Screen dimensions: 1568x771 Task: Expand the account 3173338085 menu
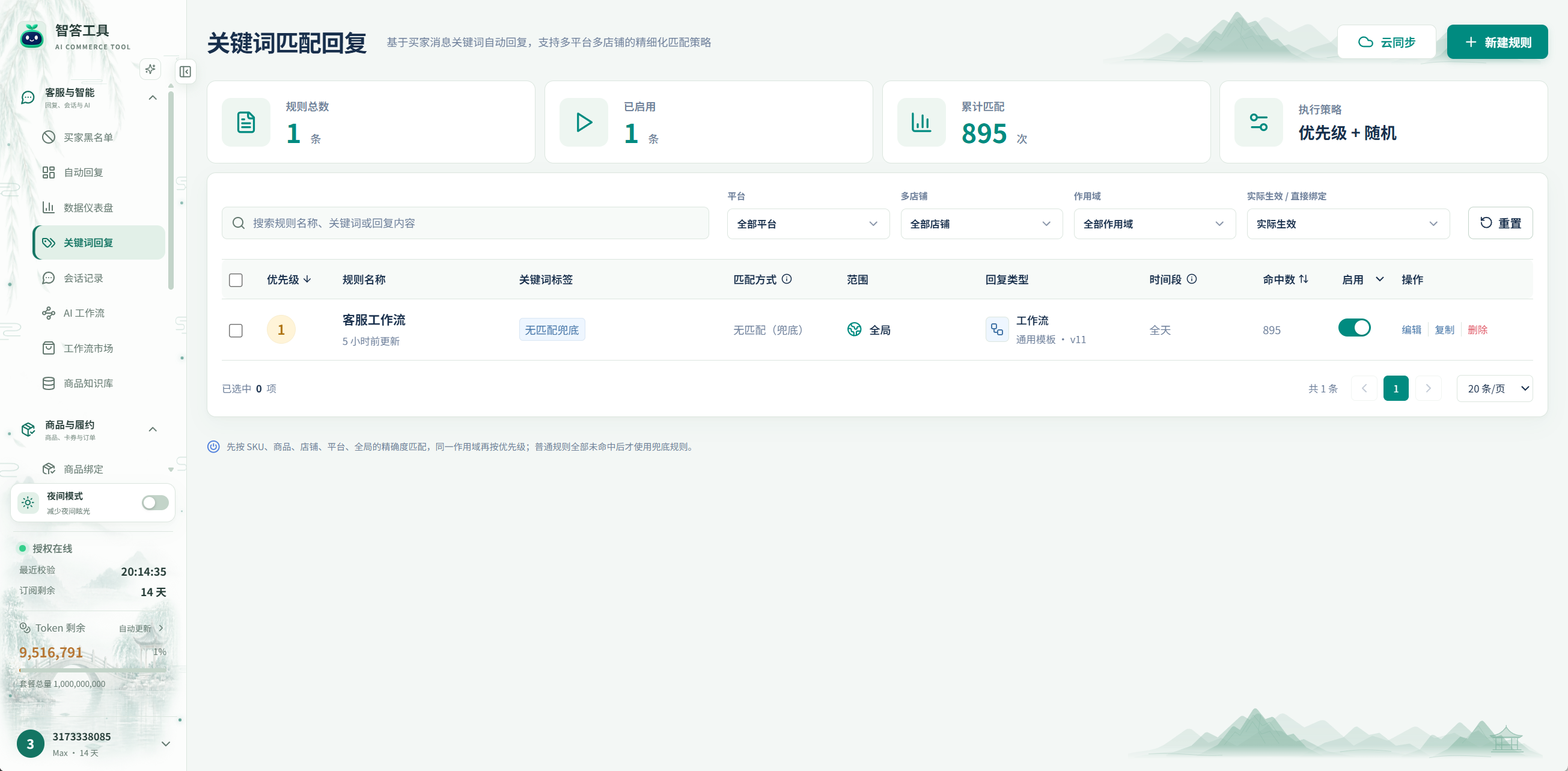(165, 743)
